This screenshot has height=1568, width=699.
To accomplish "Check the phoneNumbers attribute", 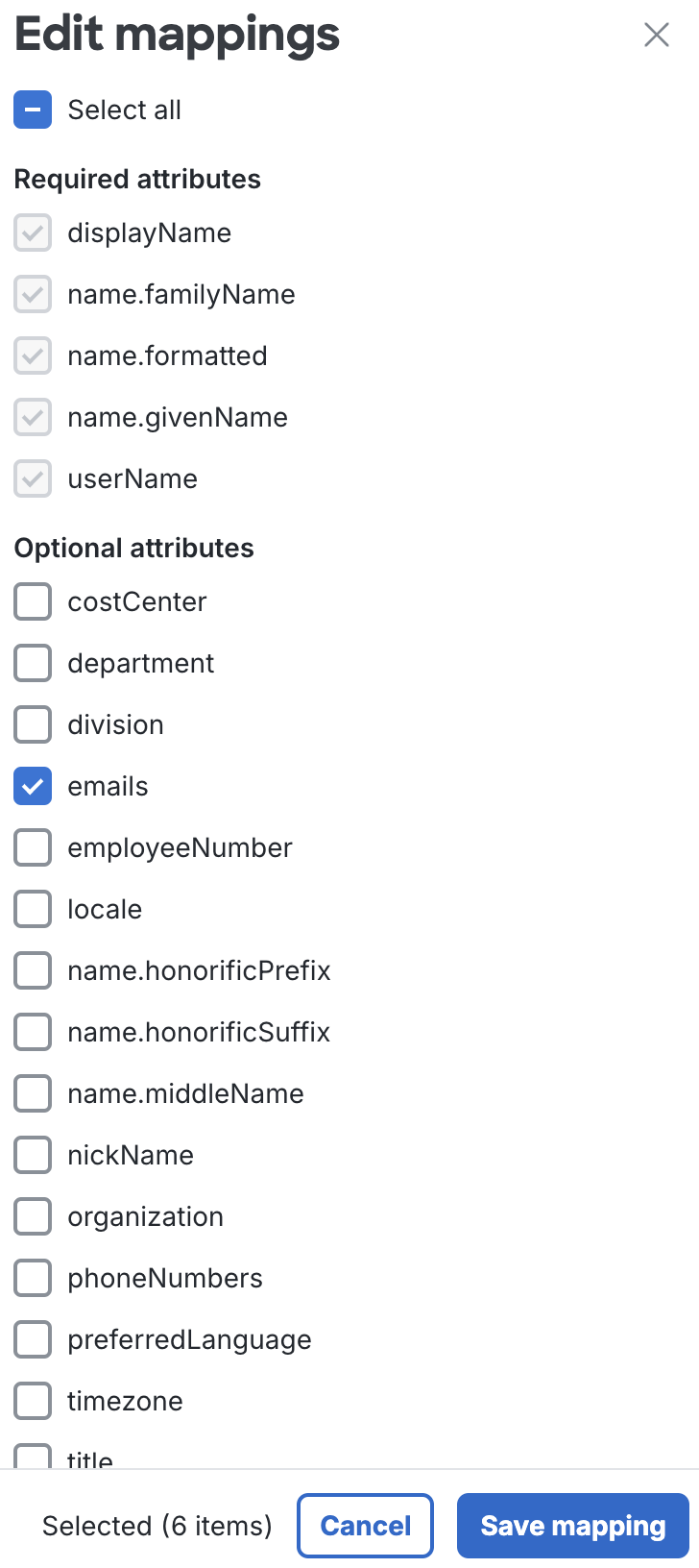I will point(32,1278).
